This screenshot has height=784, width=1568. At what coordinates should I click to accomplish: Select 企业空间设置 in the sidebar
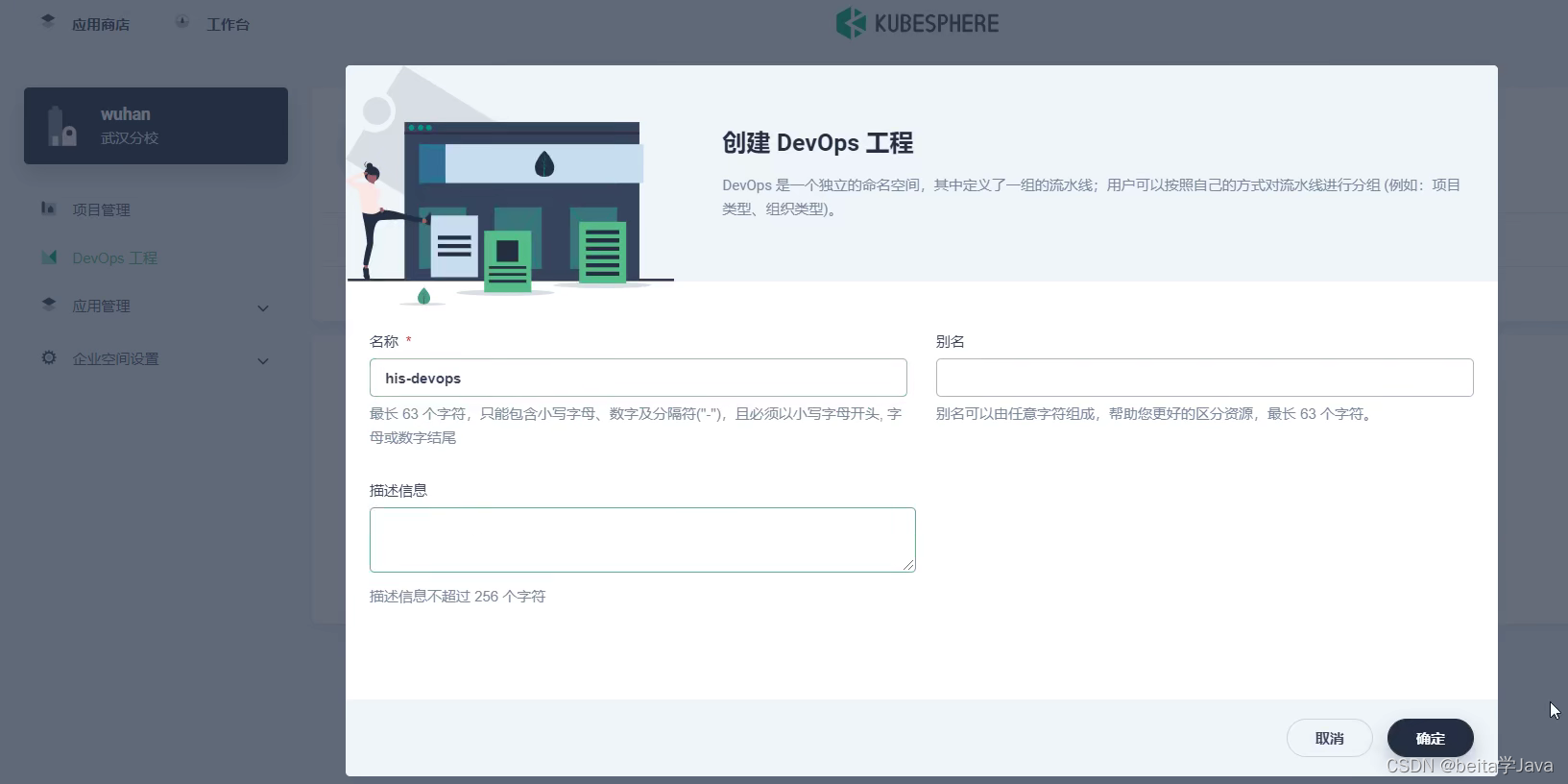(115, 358)
